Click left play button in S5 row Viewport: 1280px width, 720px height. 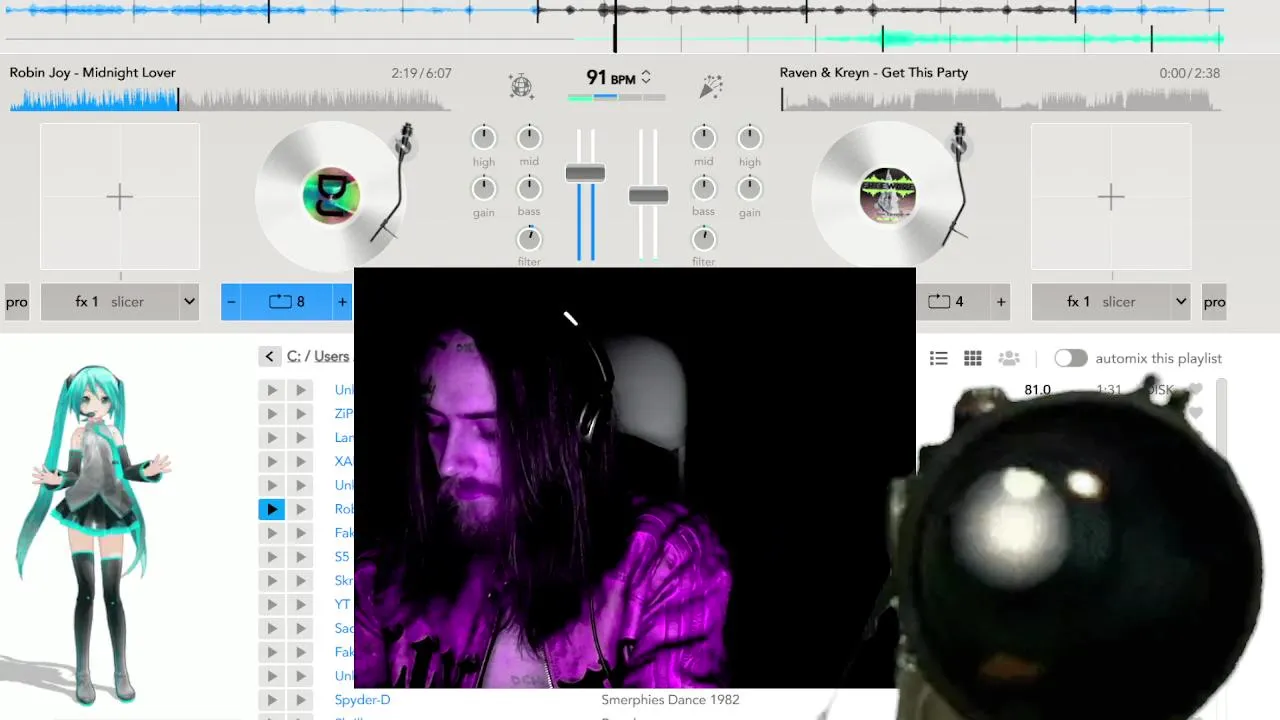click(x=271, y=556)
